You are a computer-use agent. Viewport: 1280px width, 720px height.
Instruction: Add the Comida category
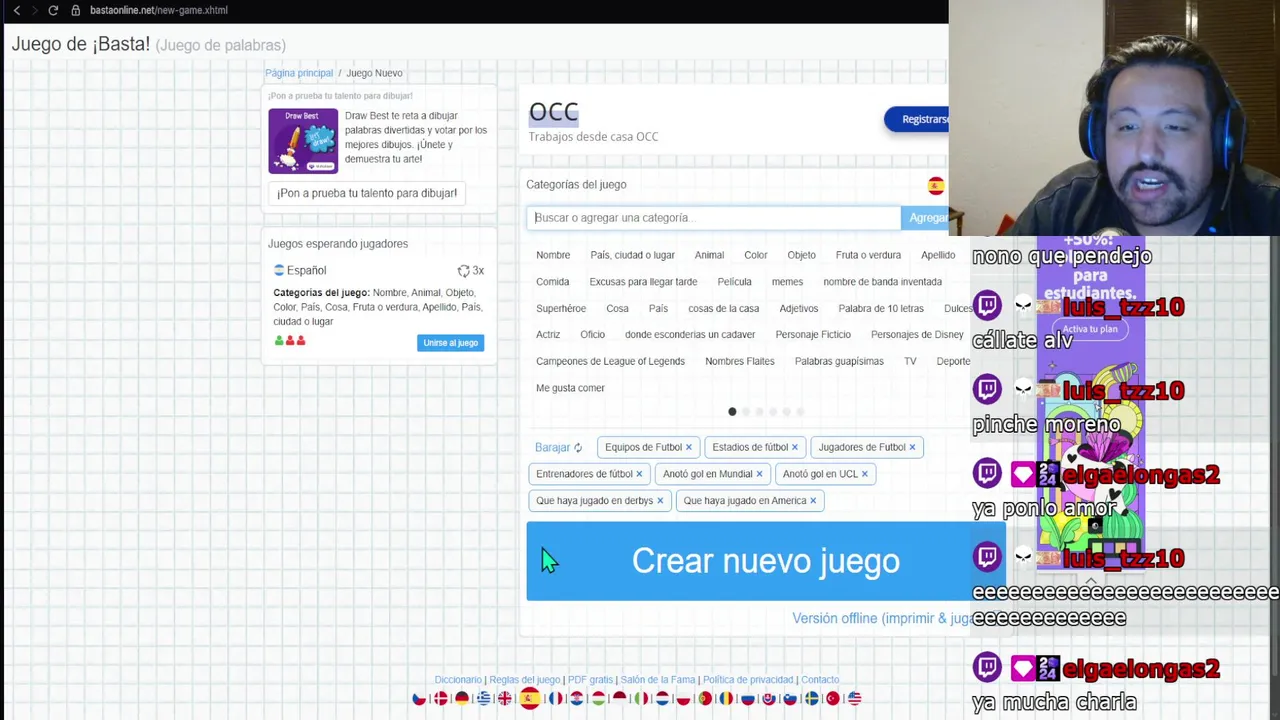(x=552, y=282)
